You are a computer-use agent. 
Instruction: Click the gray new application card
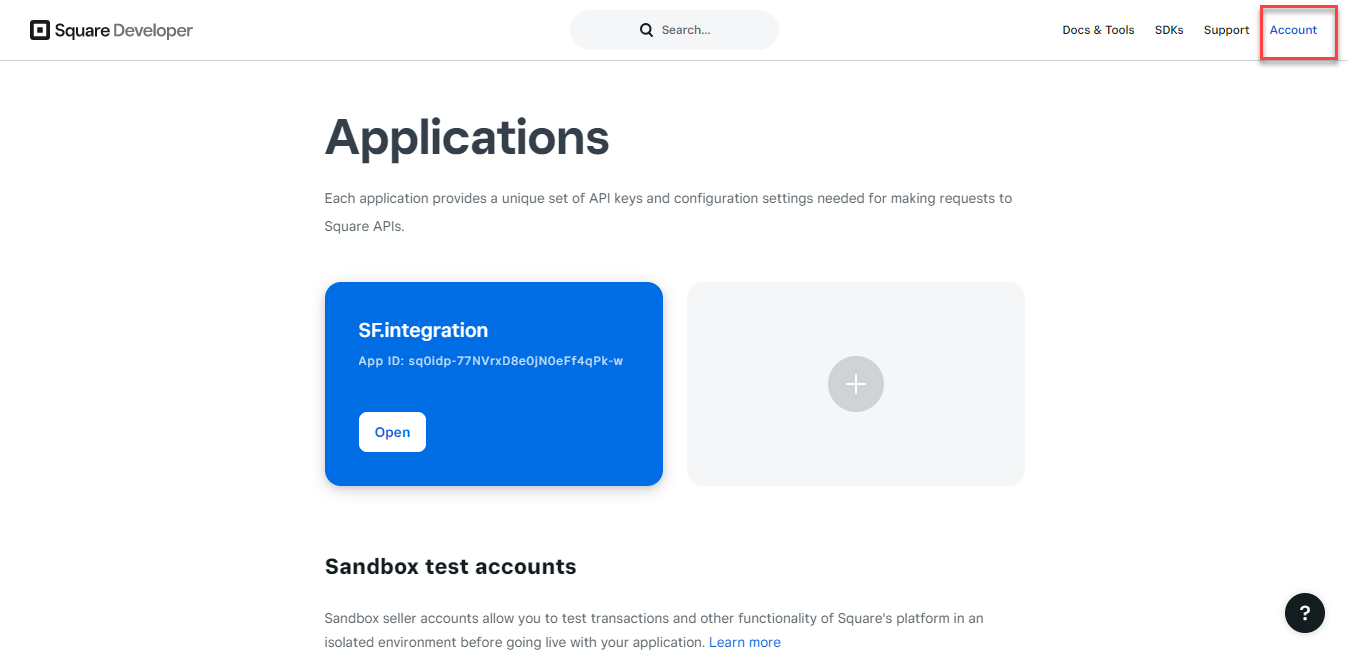856,384
